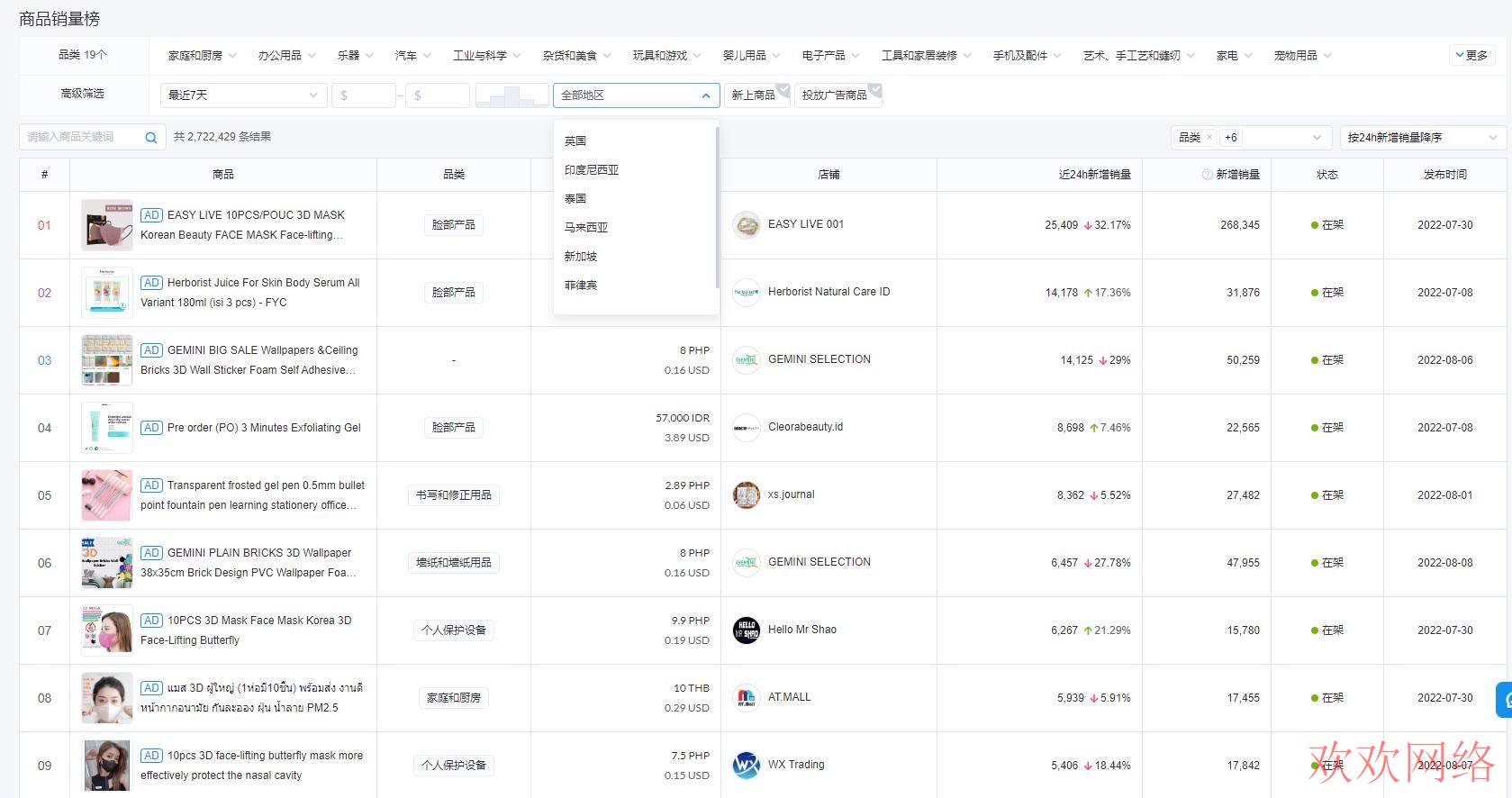Select 新加坡 from region list
The width and height of the screenshot is (1512, 798).
635,257
